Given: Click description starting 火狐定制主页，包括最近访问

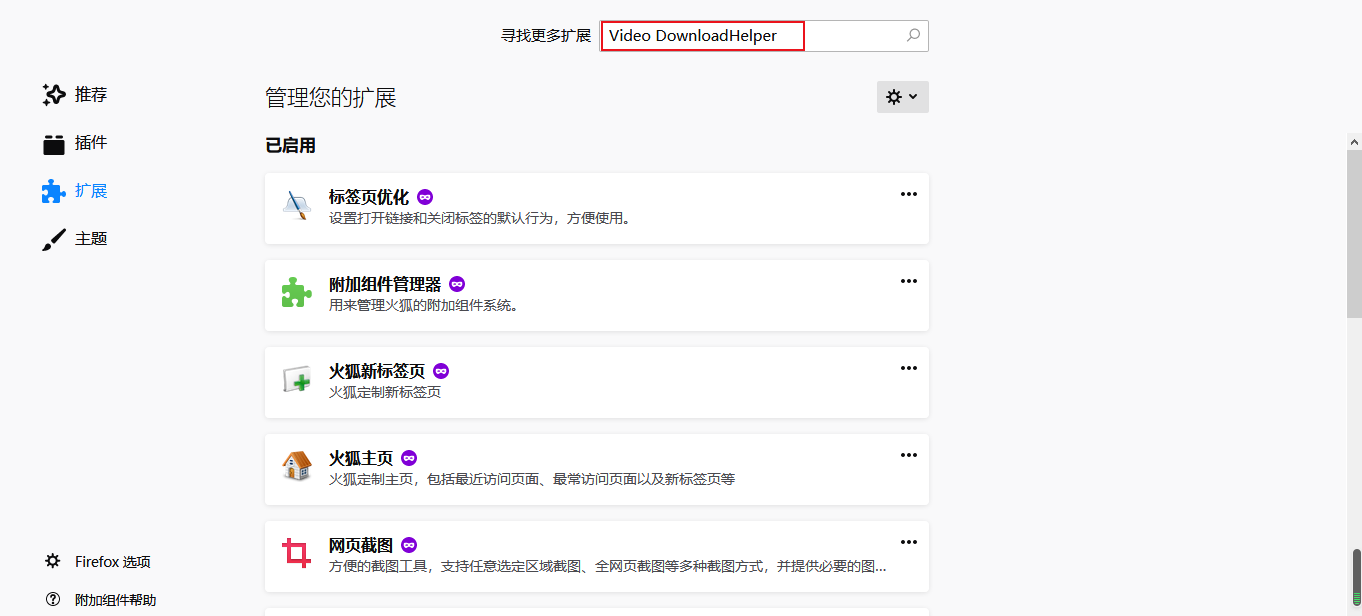Looking at the screenshot, I should (x=532, y=479).
